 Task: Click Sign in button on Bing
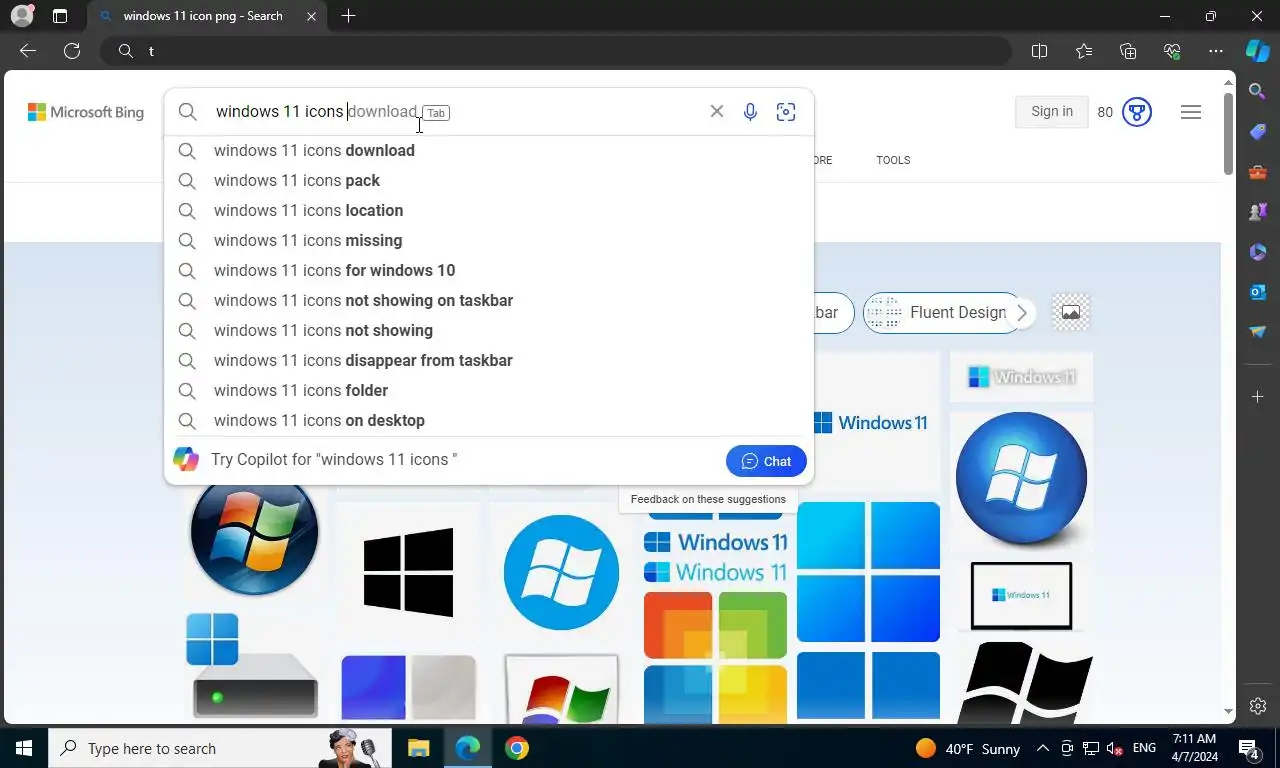pos(1052,111)
